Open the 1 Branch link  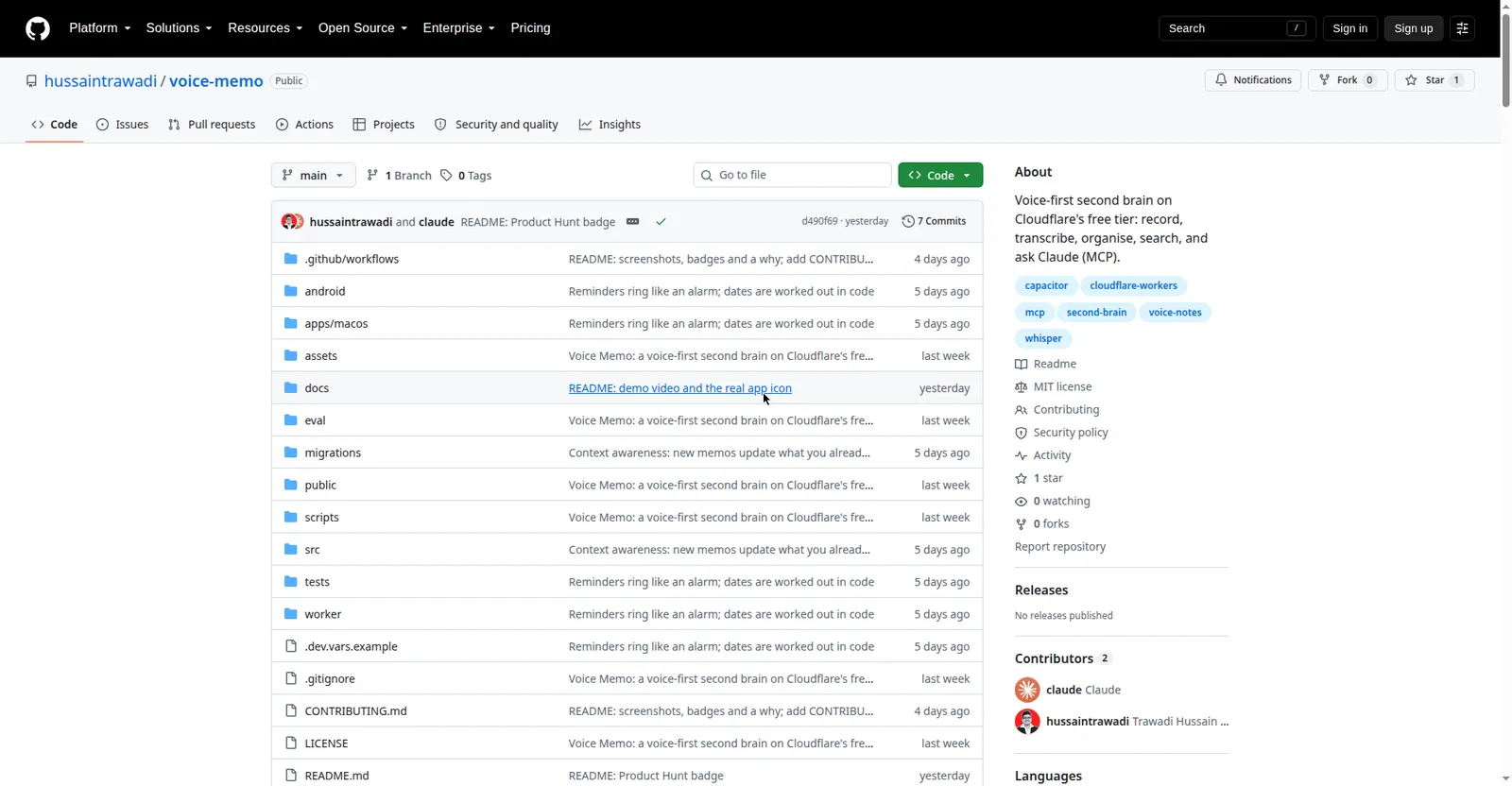(x=399, y=176)
